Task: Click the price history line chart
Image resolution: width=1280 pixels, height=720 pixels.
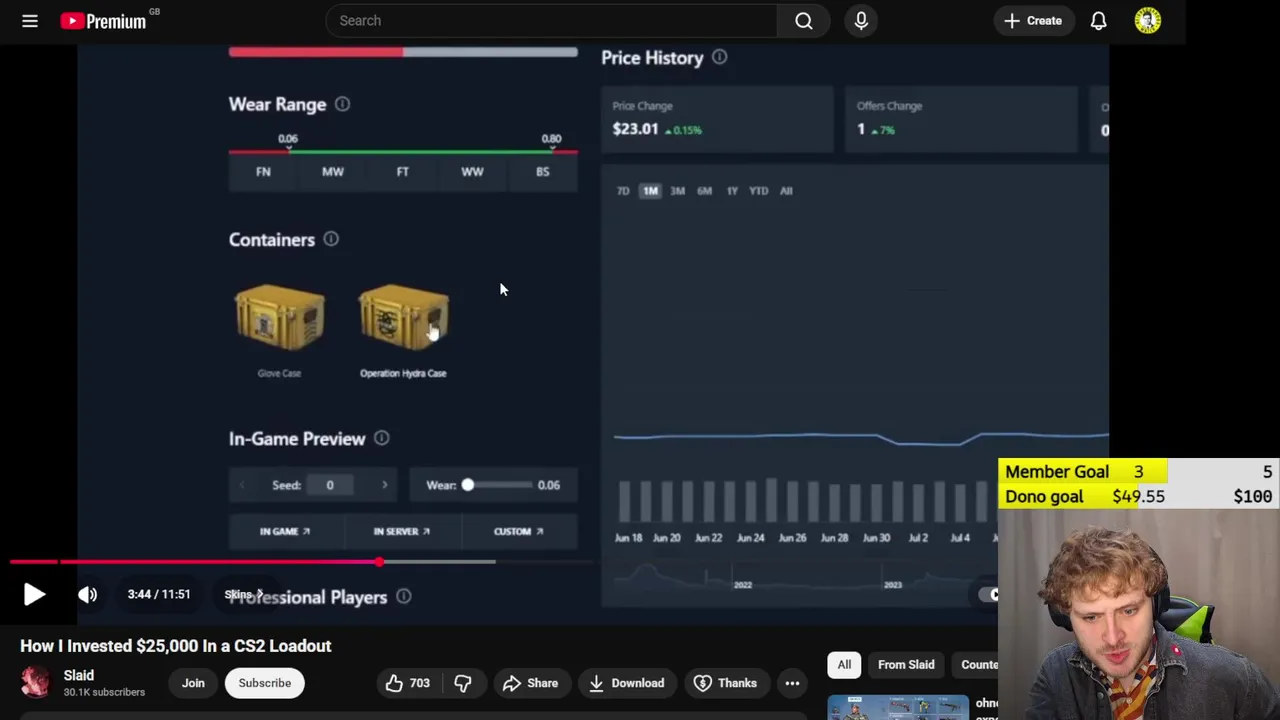Action: click(x=861, y=438)
